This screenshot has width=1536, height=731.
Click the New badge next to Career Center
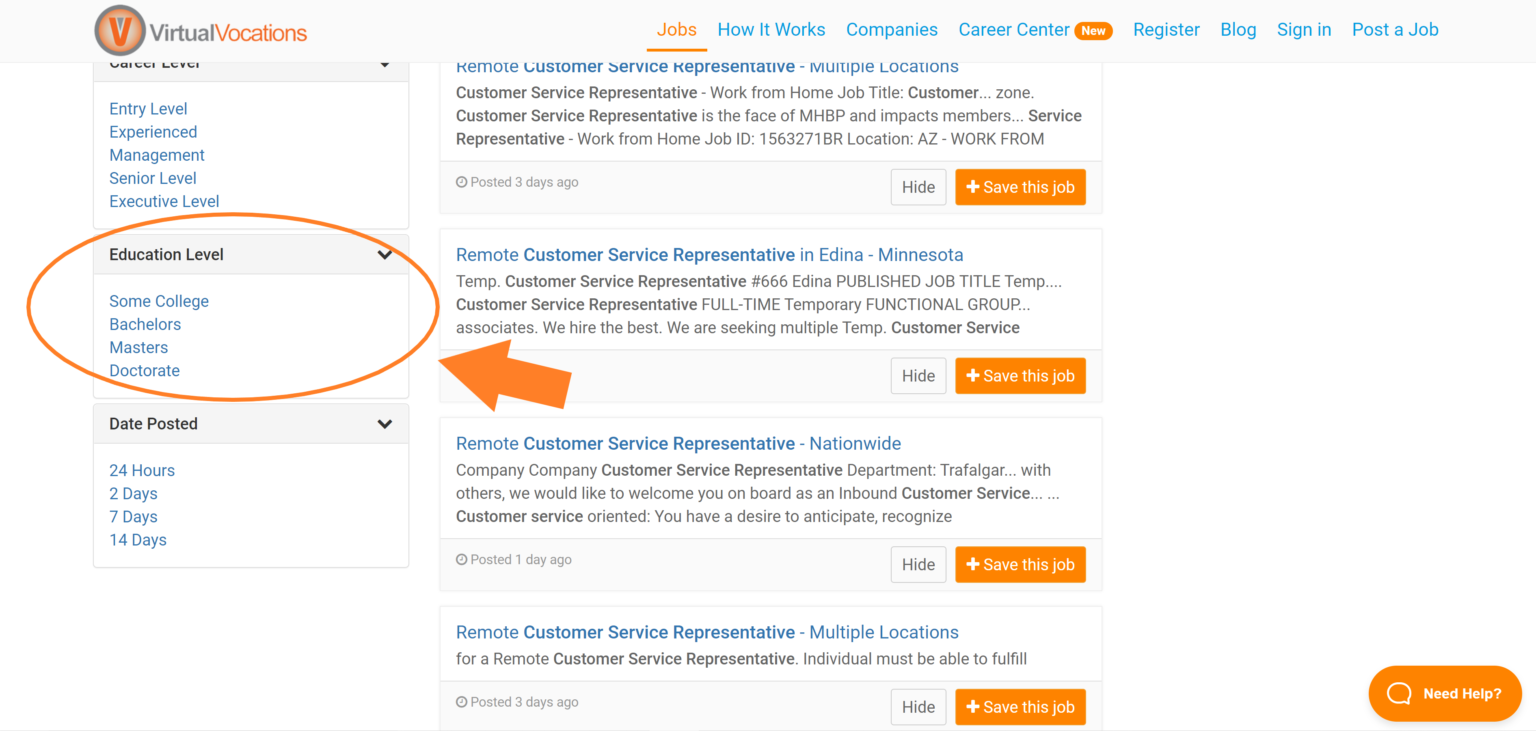click(x=1094, y=30)
